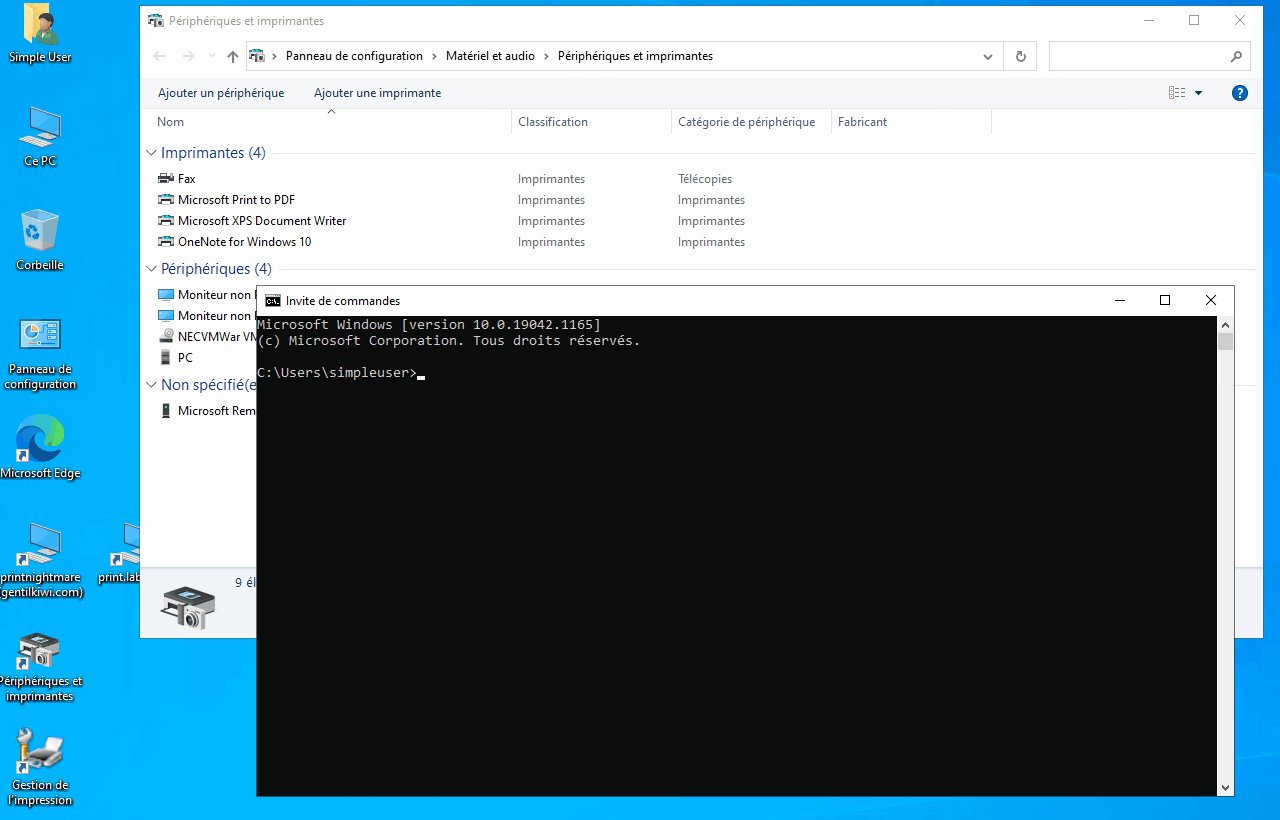
Task: Click the change view layout icon
Action: (1177, 93)
